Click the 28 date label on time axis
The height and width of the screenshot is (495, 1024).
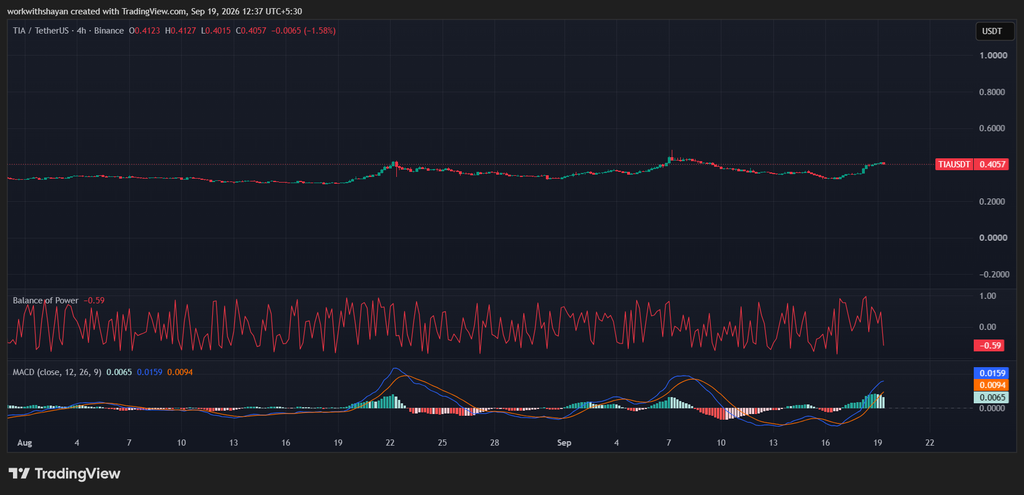point(495,443)
